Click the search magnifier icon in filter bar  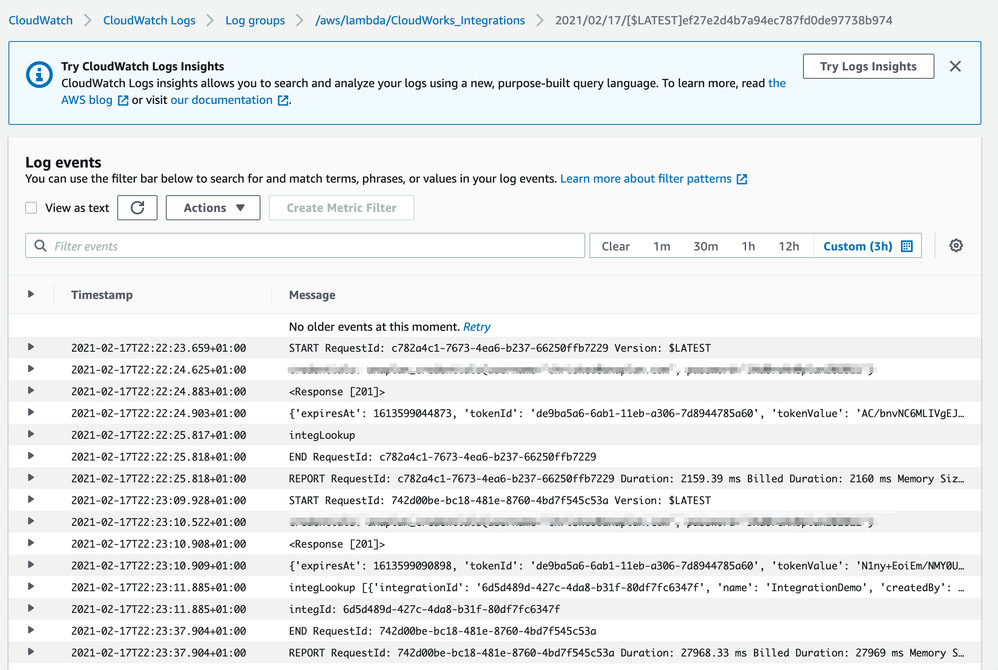tap(40, 246)
